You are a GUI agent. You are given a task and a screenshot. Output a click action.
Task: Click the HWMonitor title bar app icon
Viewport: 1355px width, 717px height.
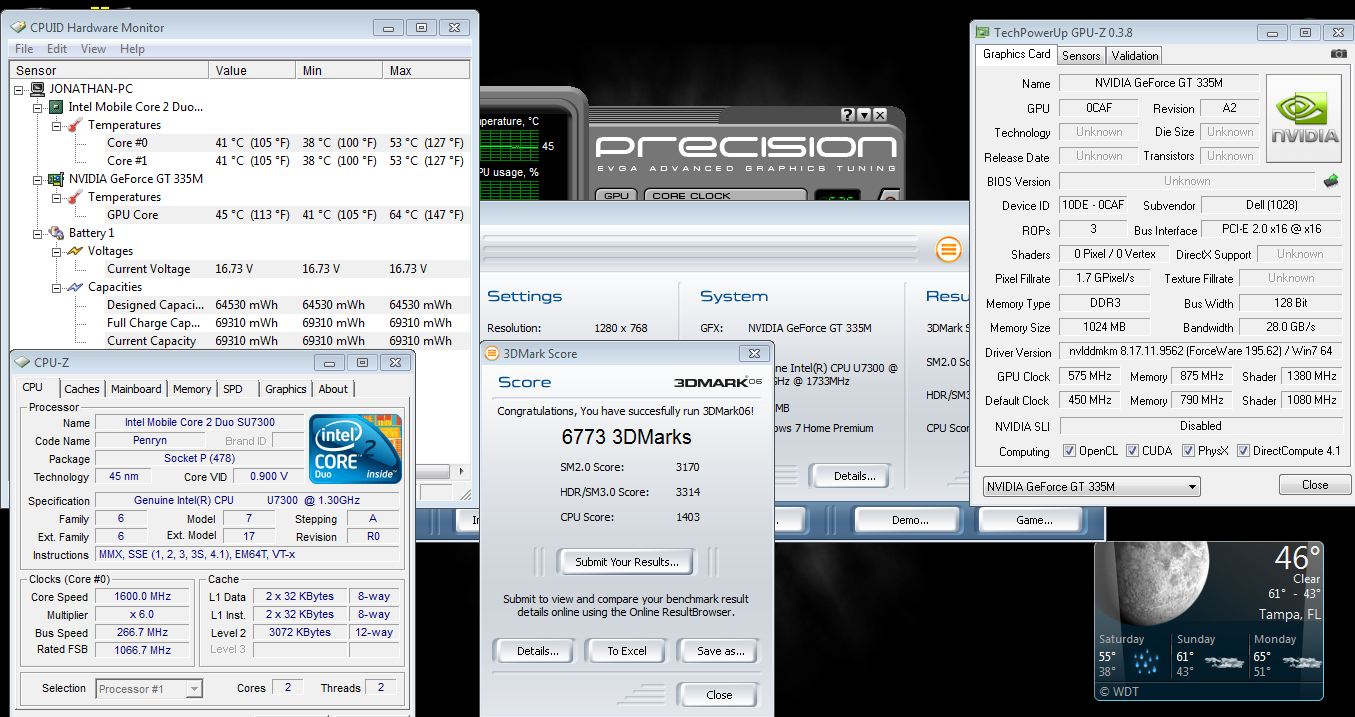18,27
